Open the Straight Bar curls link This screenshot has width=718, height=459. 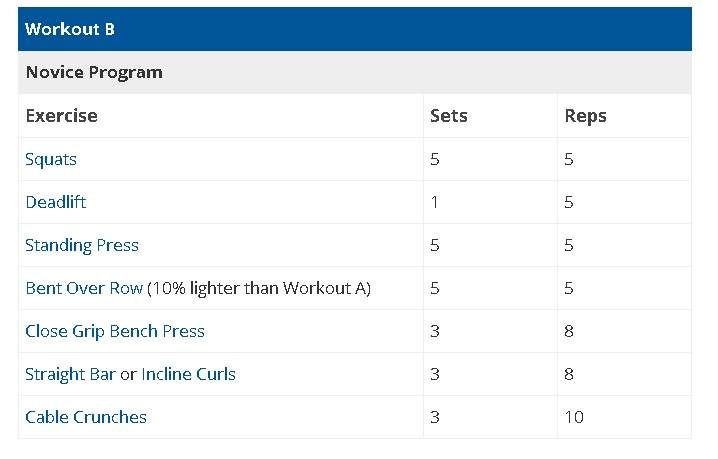coord(70,374)
